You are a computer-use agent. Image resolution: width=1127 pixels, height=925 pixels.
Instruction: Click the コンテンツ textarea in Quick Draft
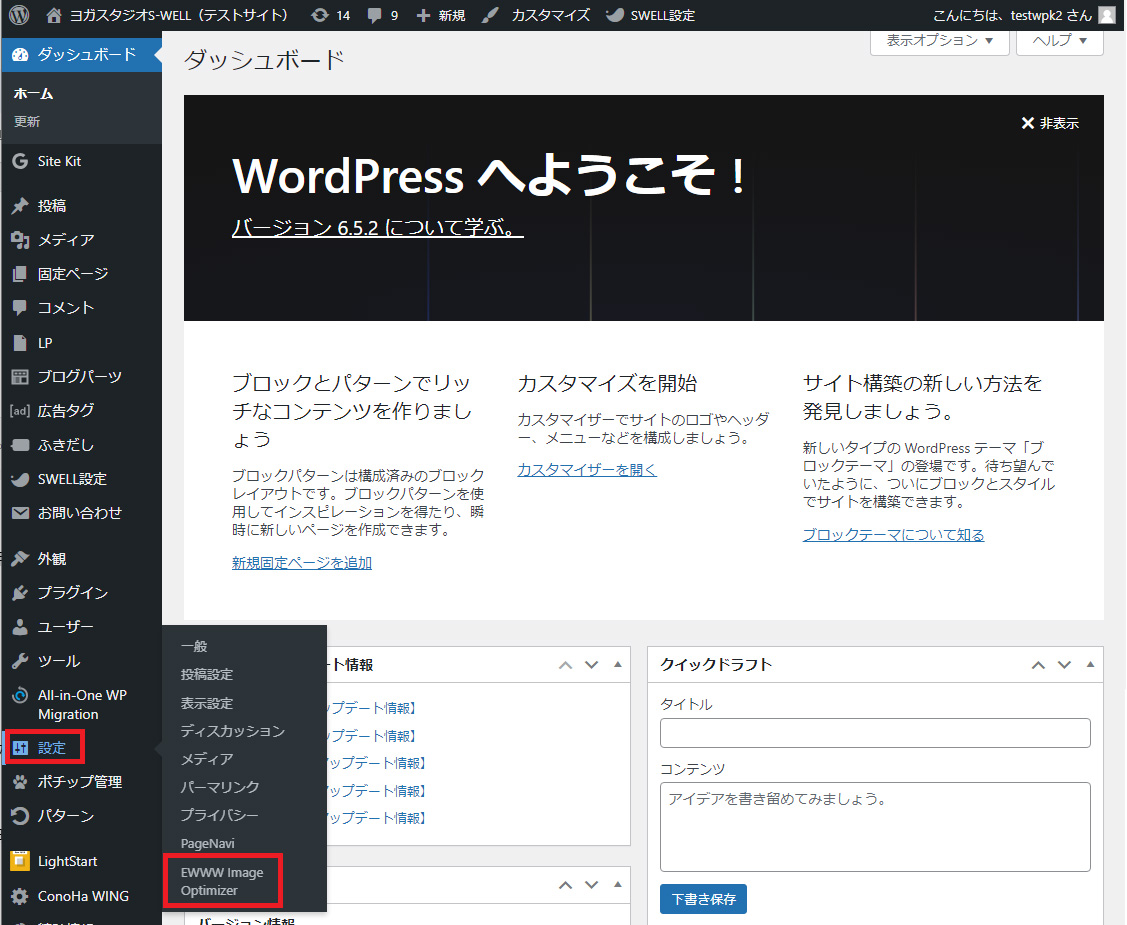[x=875, y=827]
